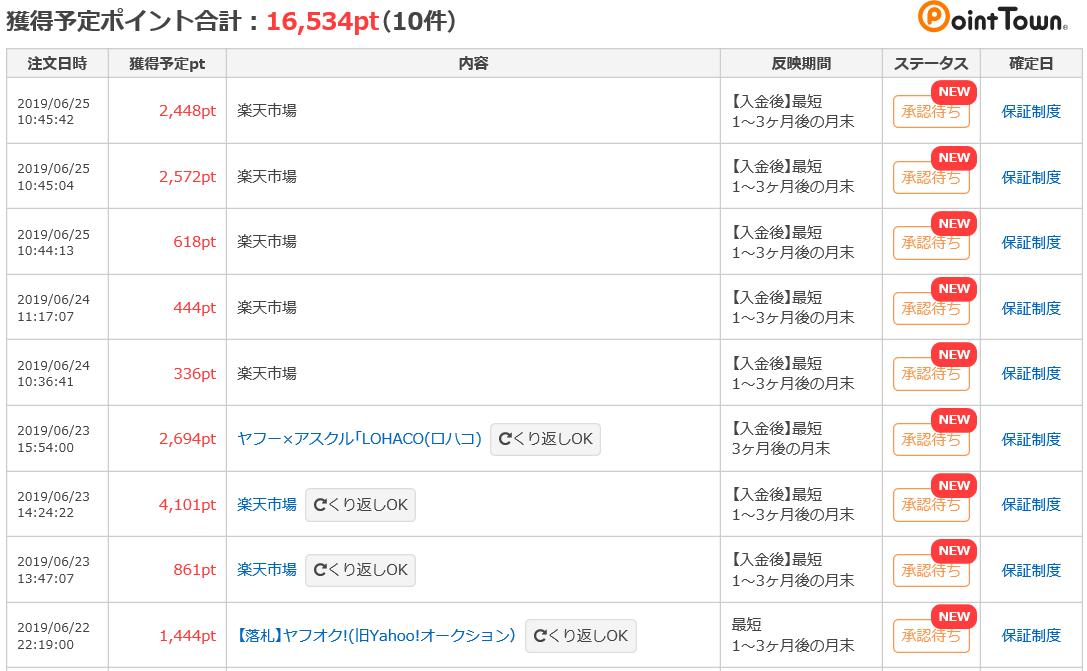Screen dimensions: 1087x671
Task: Click the 2,572pt points value
Action: click(187, 177)
